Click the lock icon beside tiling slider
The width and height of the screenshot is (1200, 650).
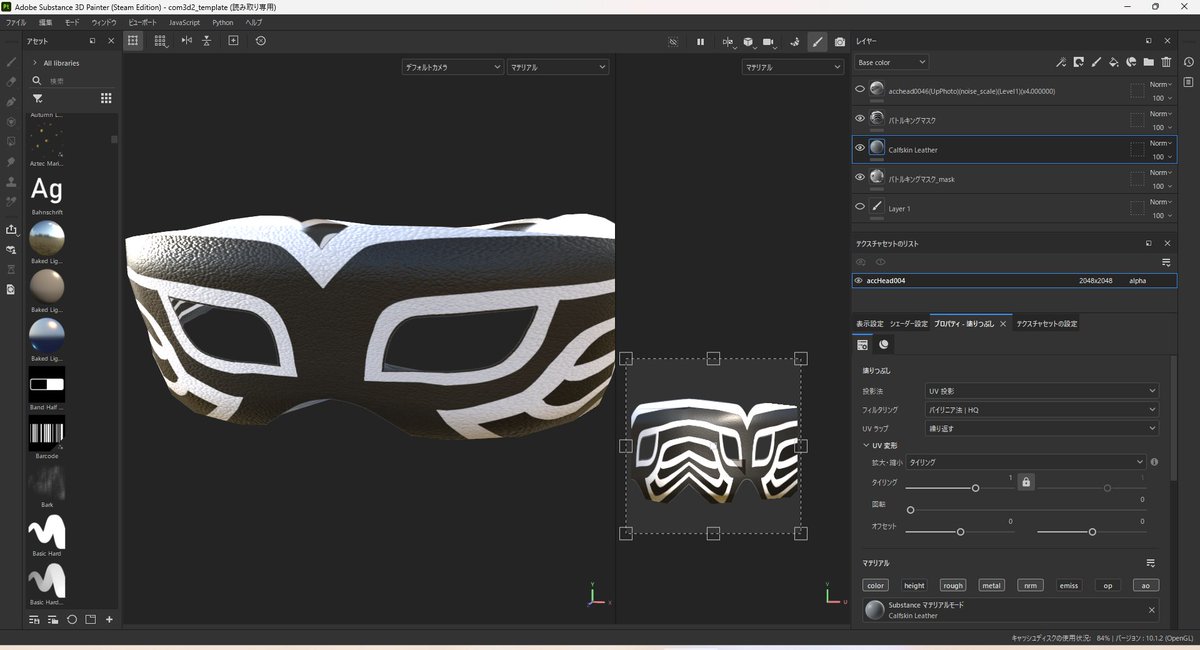1026,482
